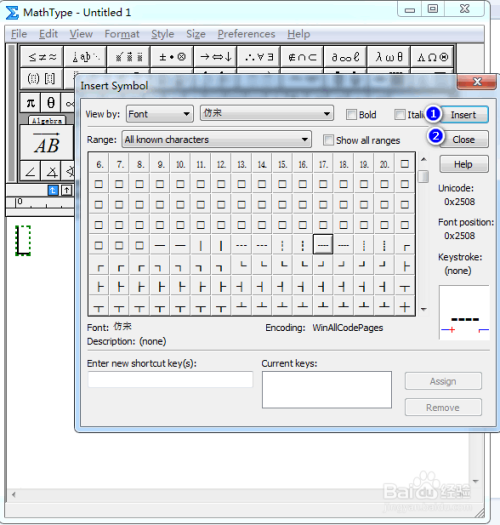
Task: Click the main window horizontal scroll left arrow
Action: [13, 495]
